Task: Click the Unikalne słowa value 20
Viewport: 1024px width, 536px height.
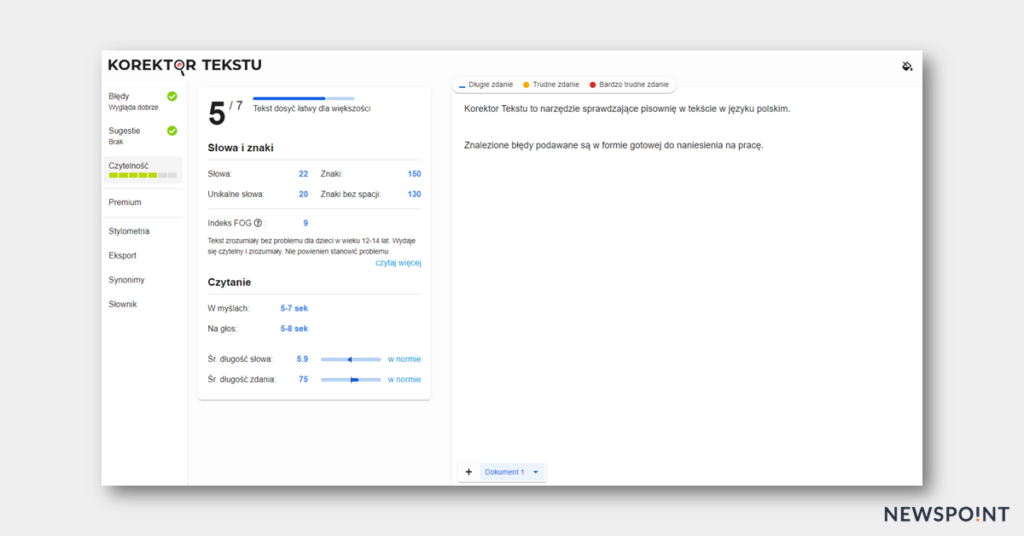Action: pos(303,195)
